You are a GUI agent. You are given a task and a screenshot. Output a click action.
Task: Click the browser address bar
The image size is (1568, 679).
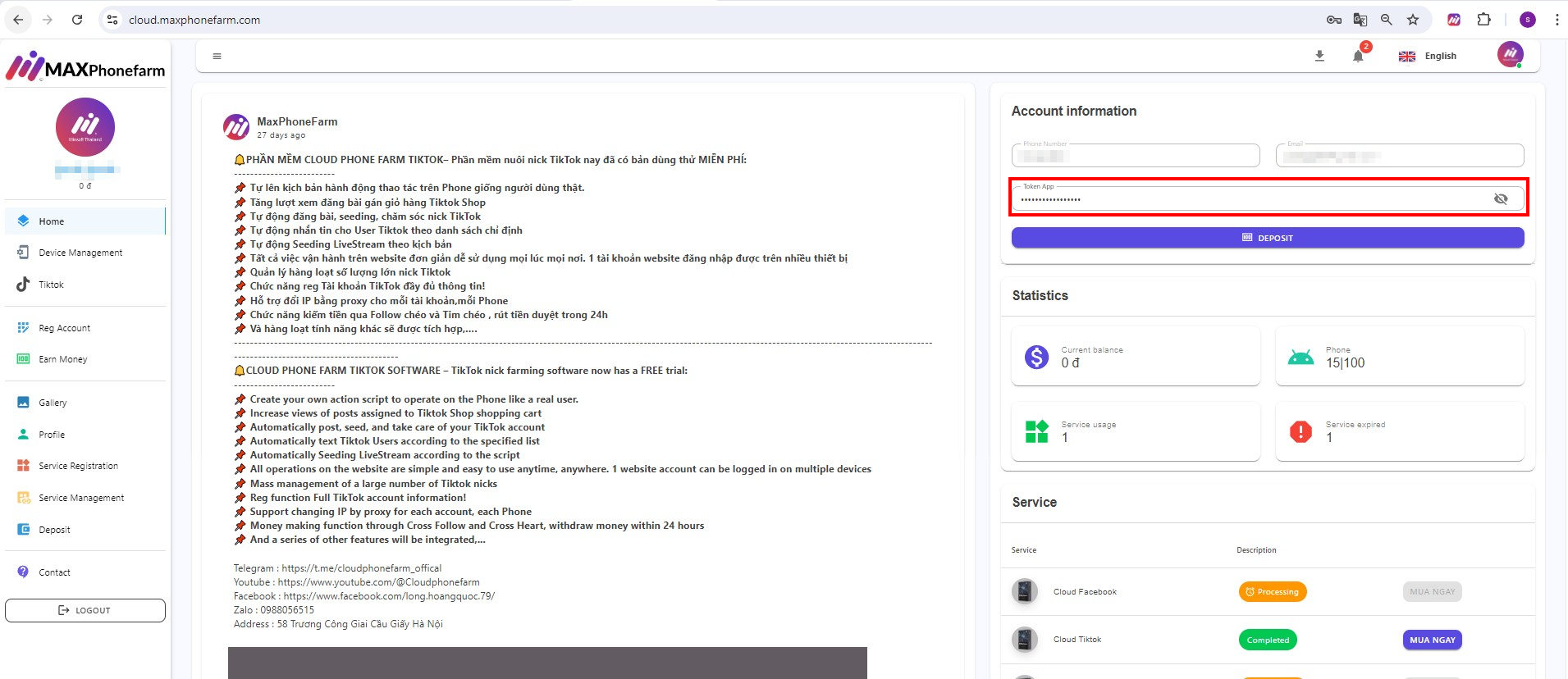[706, 20]
